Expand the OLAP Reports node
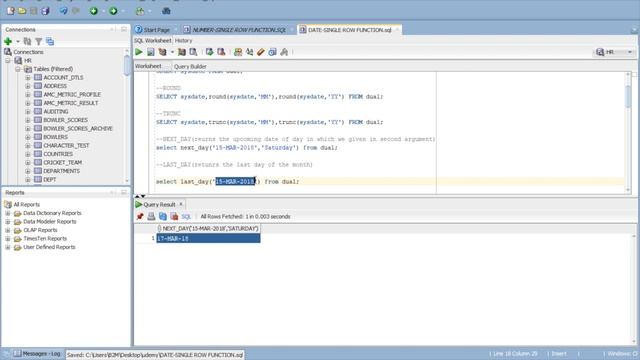The width and height of the screenshot is (640, 360). click(x=8, y=230)
